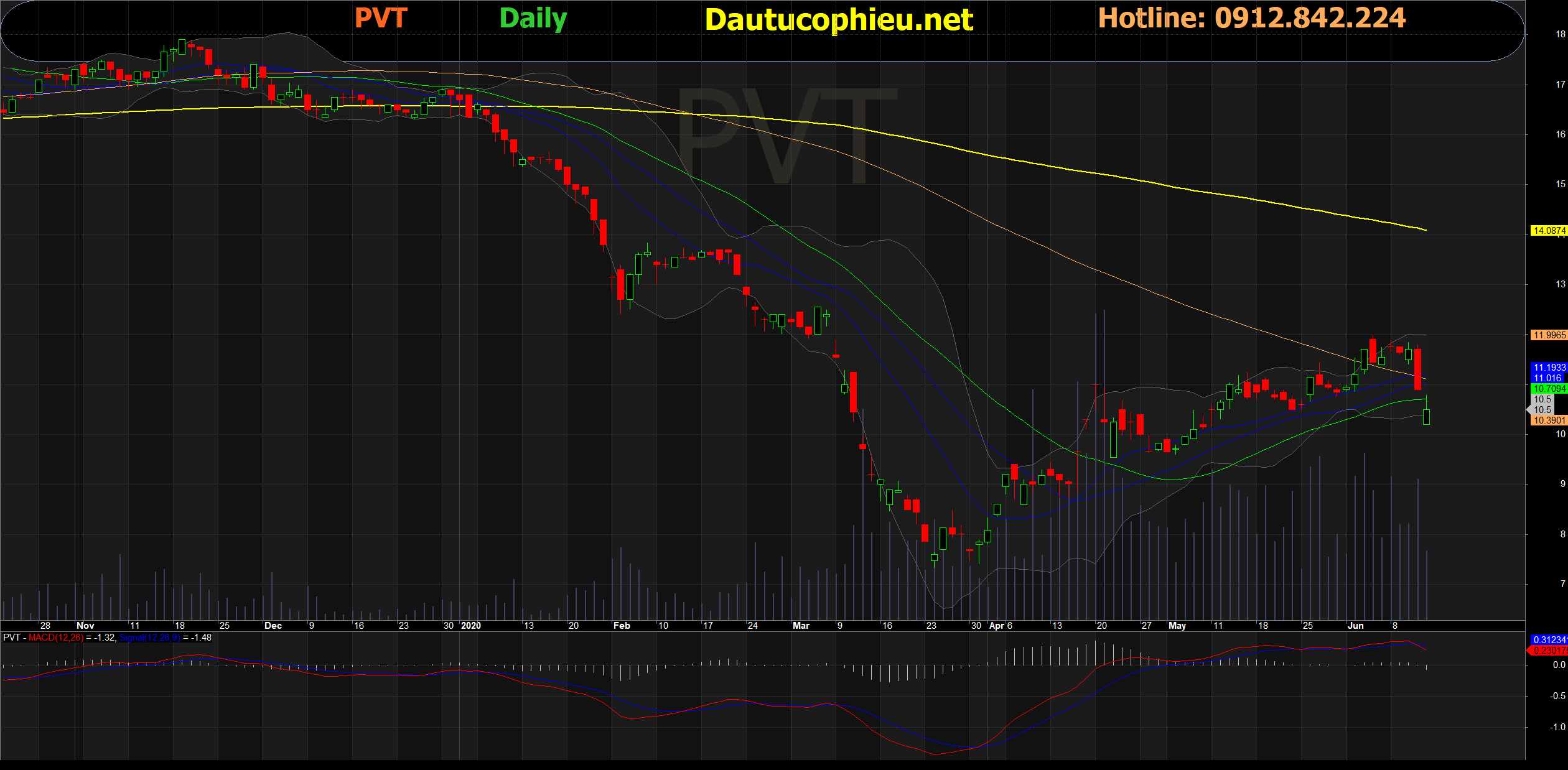The width and height of the screenshot is (1568, 770).
Task: Select the orange 11.9965 price label
Action: point(1548,335)
